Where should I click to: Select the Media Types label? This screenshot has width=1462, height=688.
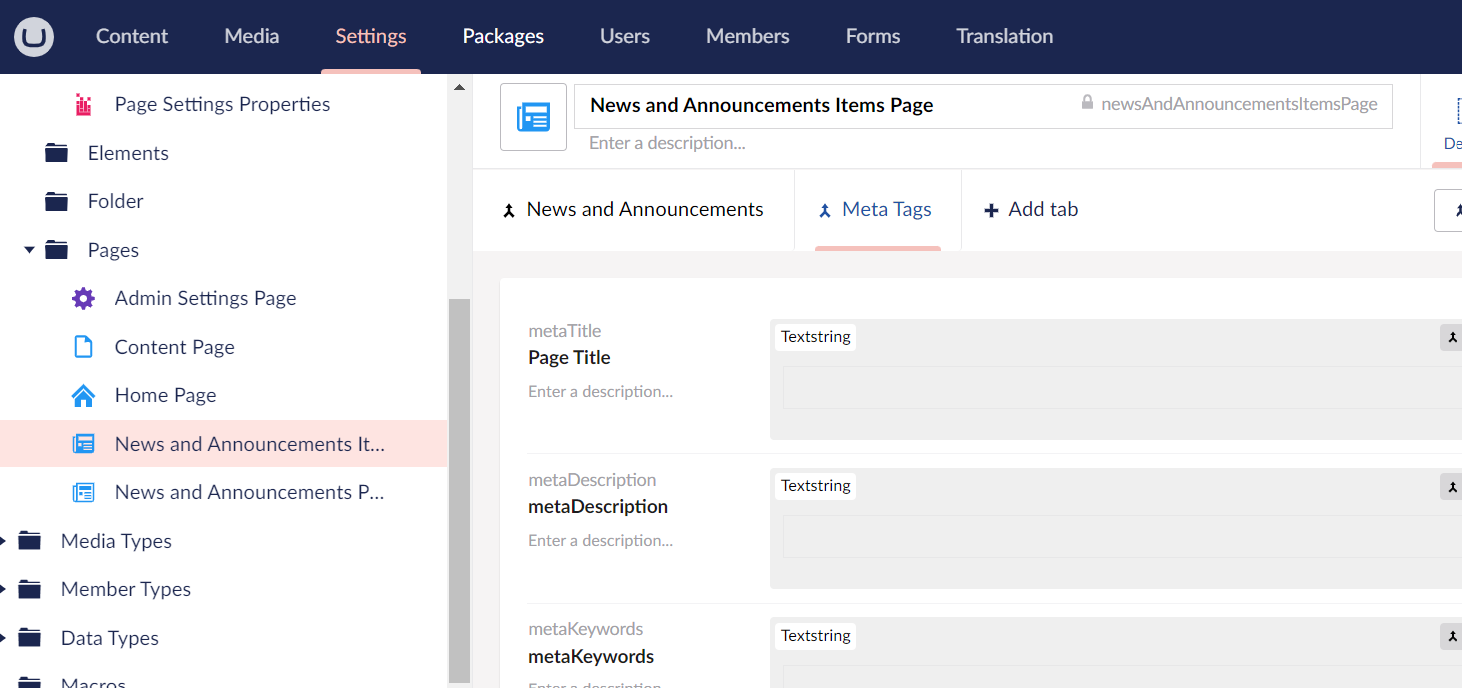(x=116, y=541)
